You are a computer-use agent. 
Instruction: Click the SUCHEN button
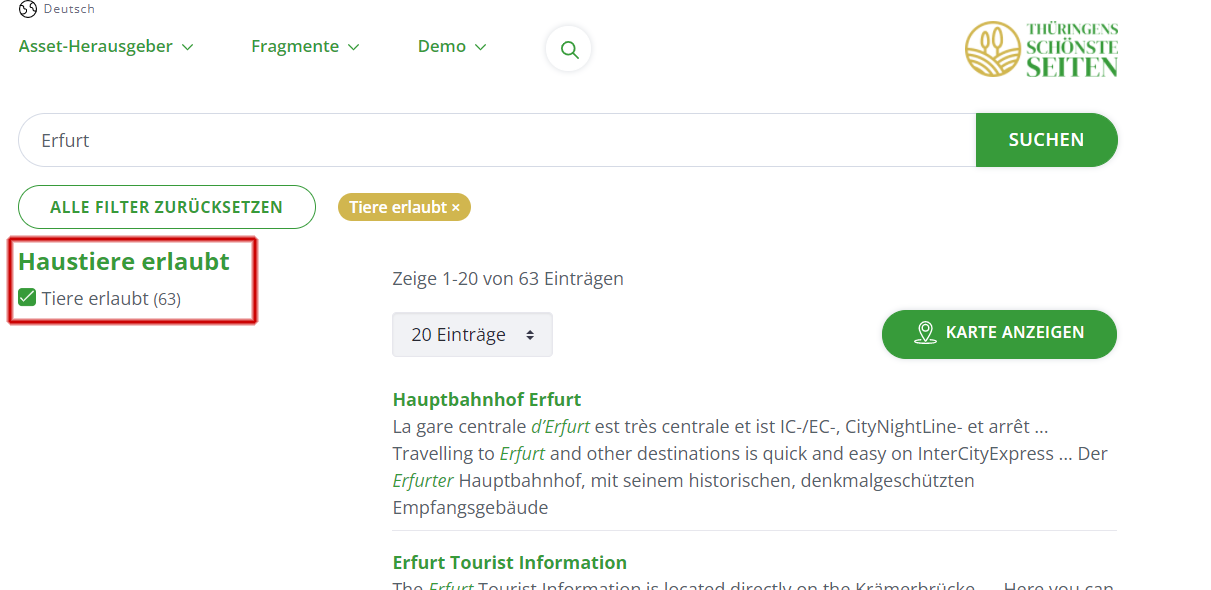pyautogui.click(x=1047, y=140)
